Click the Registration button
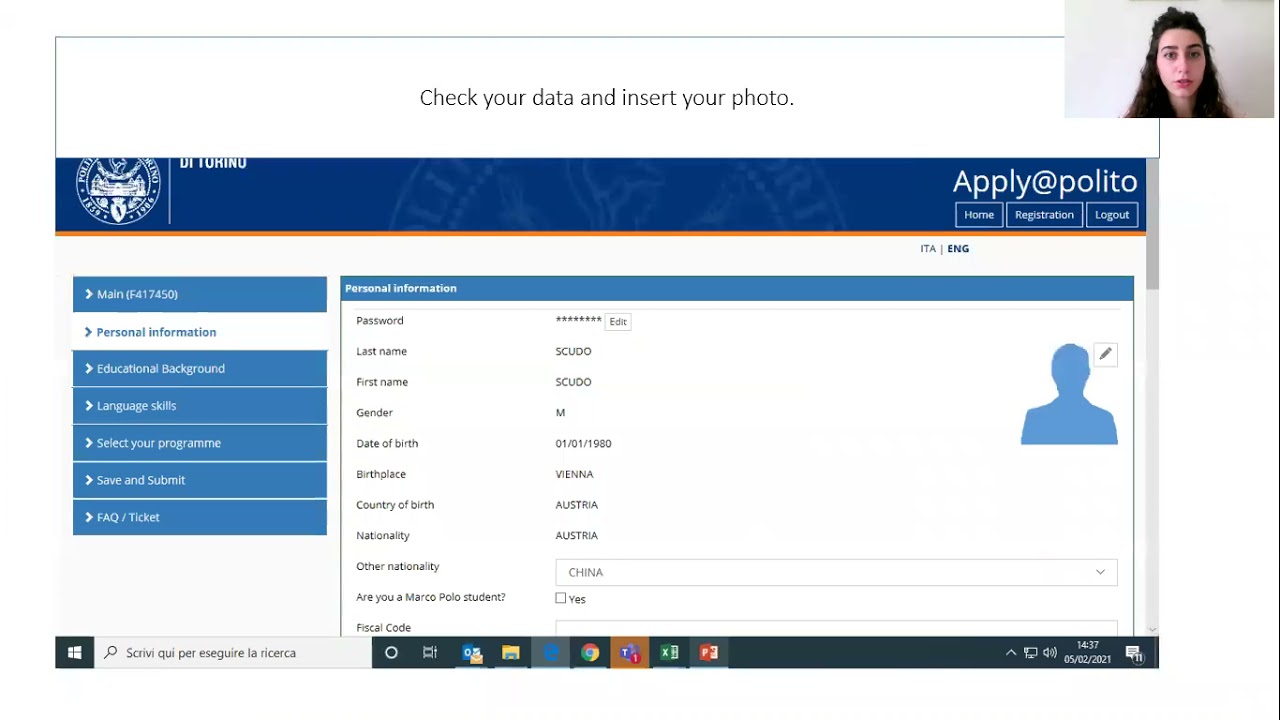Screen dimensions: 1280x720 pos(1044,215)
